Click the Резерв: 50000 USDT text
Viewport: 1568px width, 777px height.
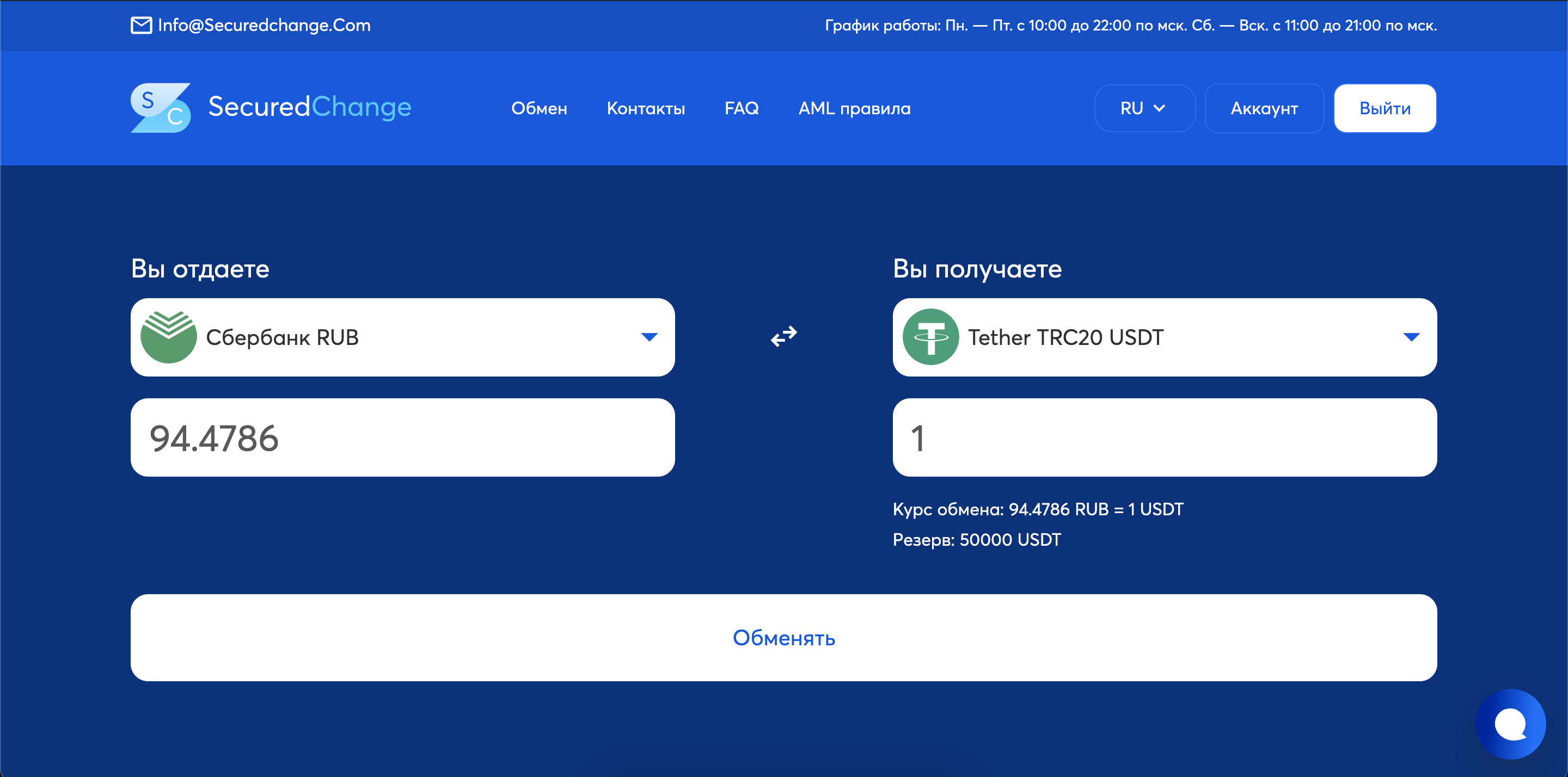[x=976, y=539]
